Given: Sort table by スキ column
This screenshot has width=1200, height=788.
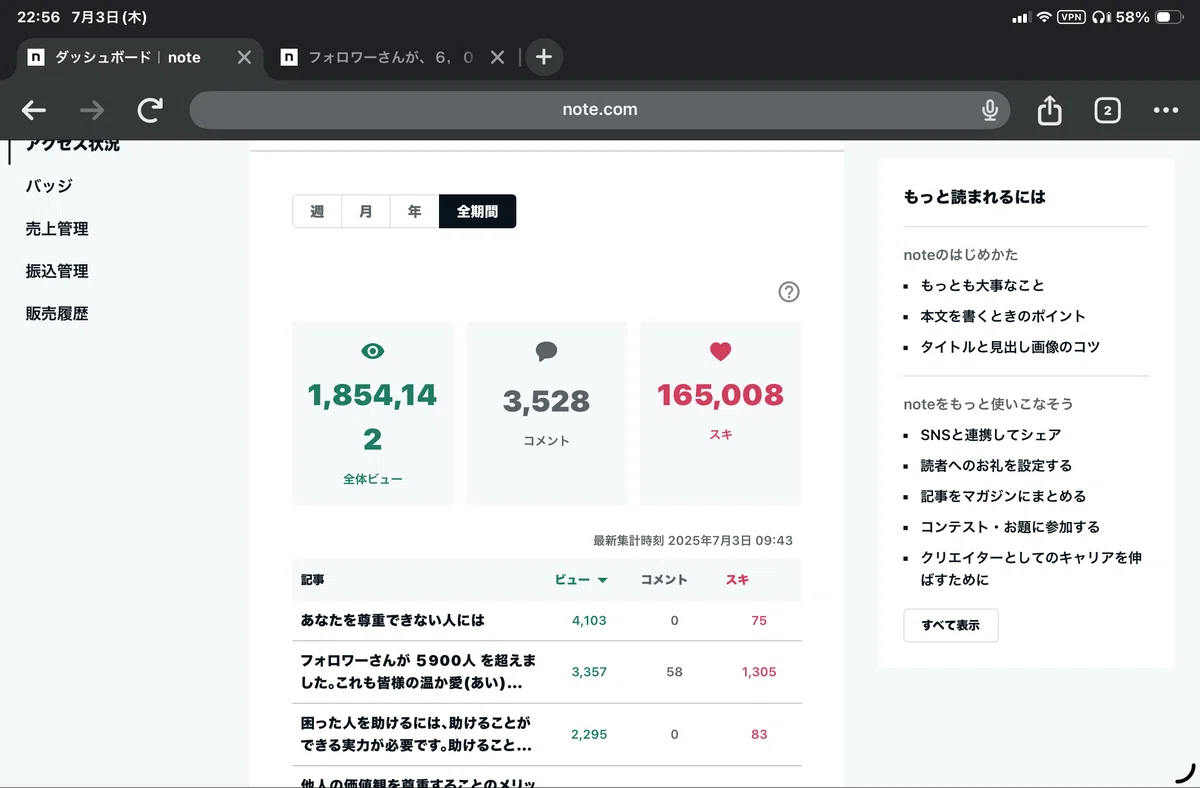Looking at the screenshot, I should click(737, 580).
